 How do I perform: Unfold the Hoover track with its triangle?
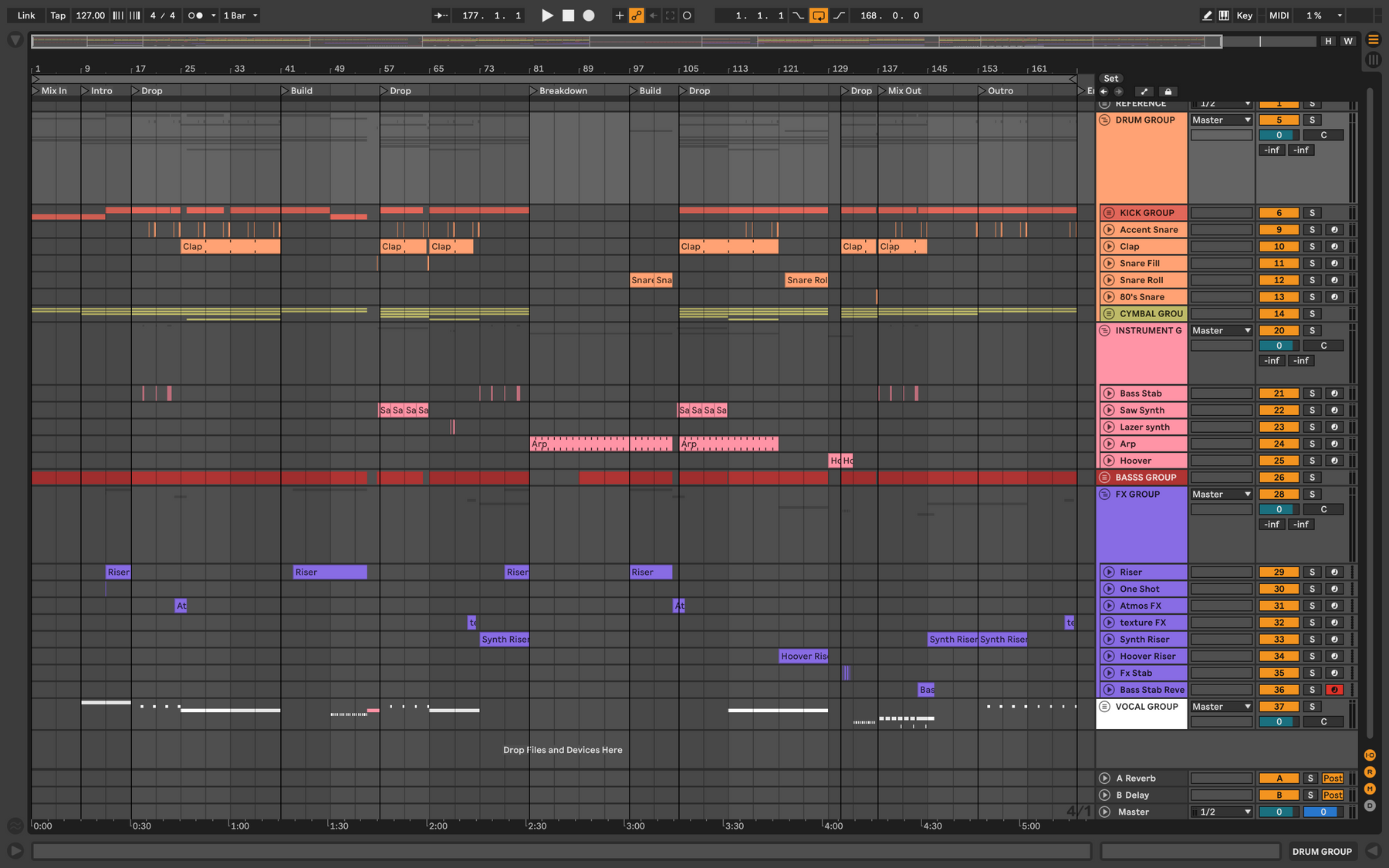click(x=1109, y=461)
